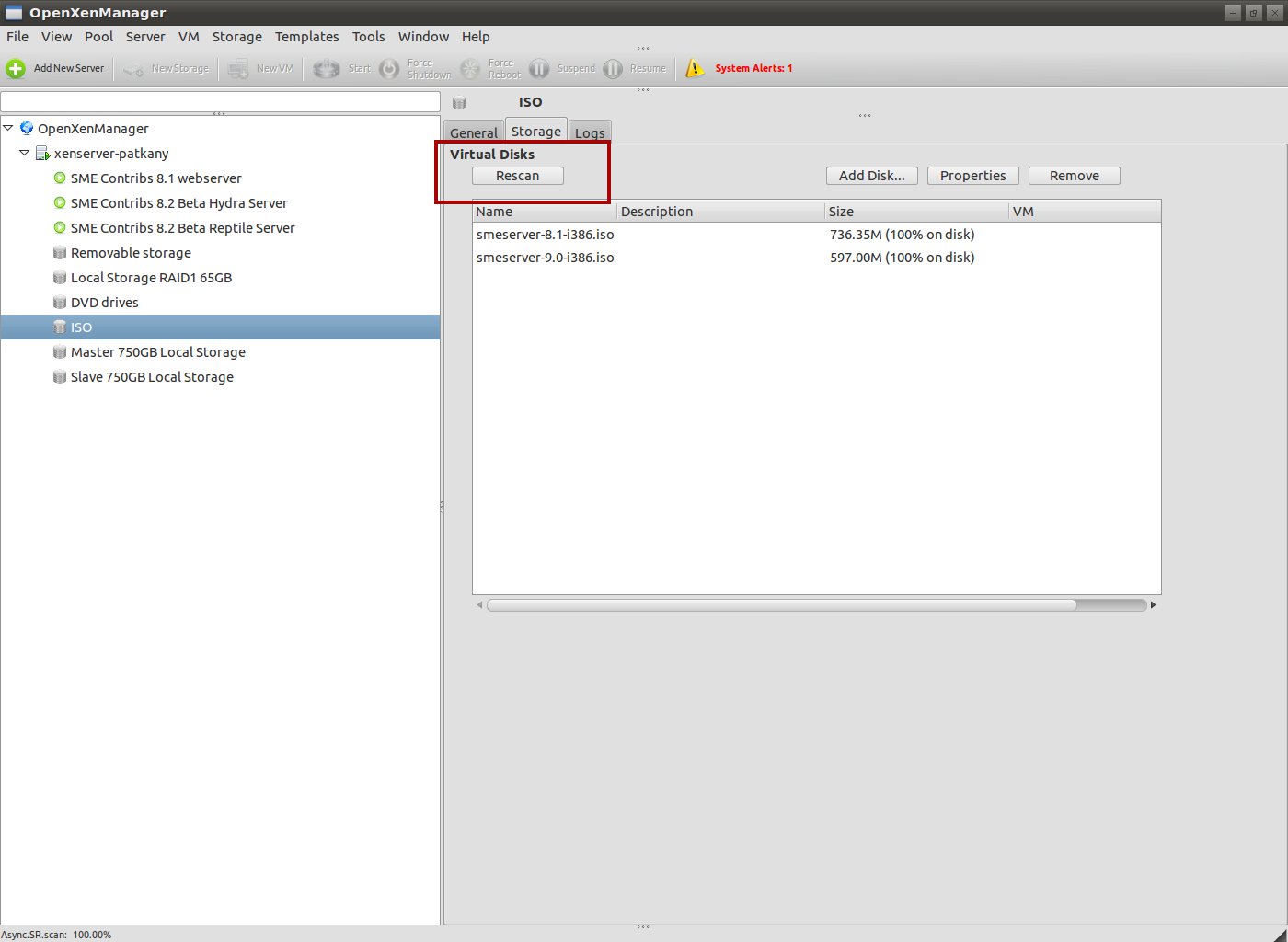Click the ISO storage icon in the panel header
1288x942 pixels.
459,102
